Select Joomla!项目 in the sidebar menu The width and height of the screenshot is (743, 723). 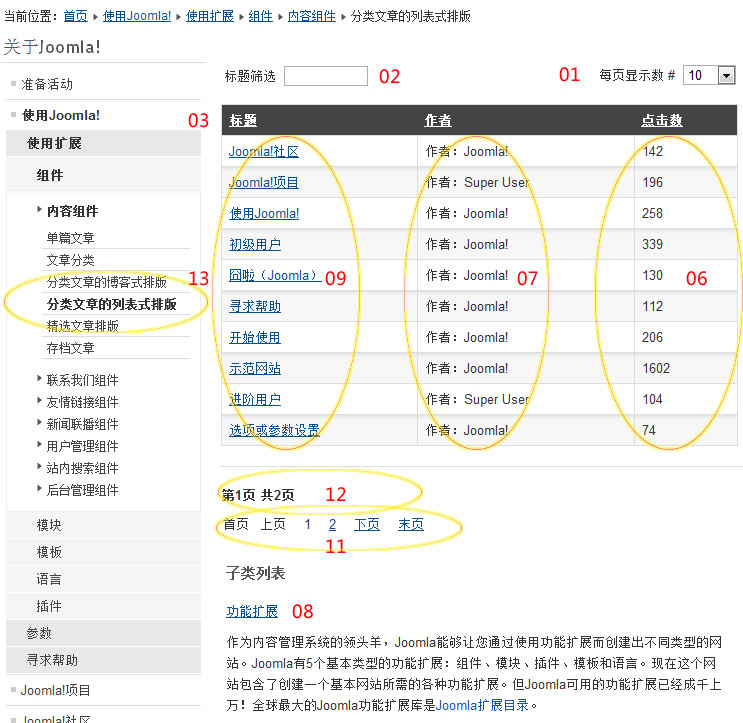tap(55, 690)
